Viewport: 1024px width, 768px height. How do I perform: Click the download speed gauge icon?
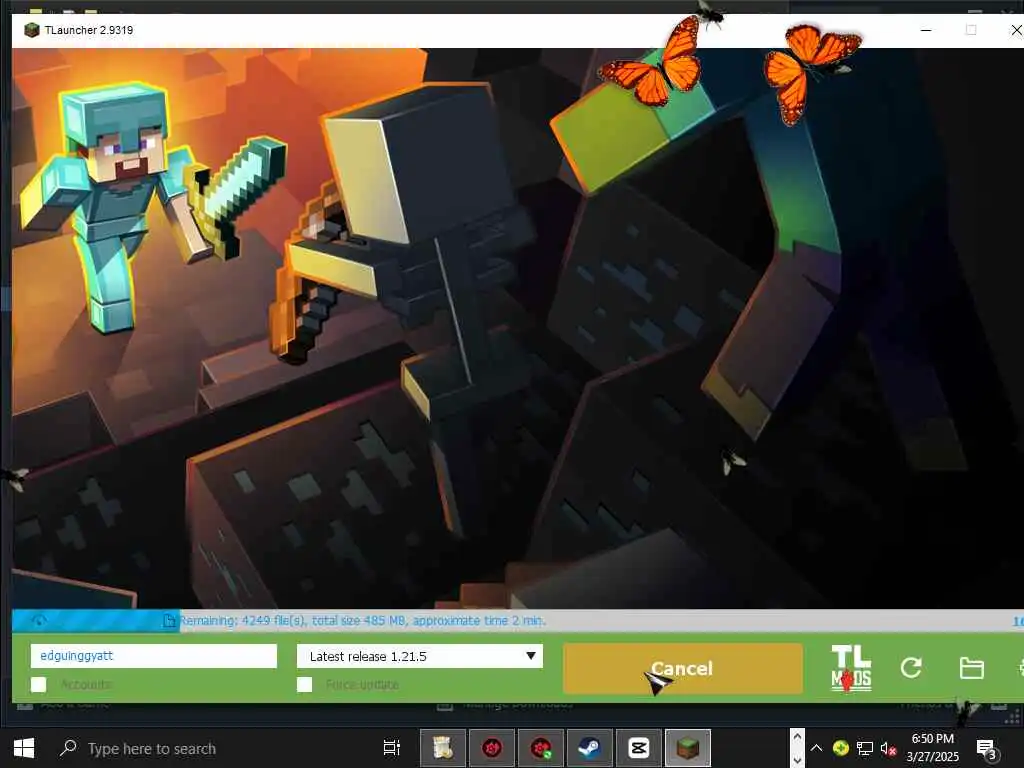tap(39, 620)
